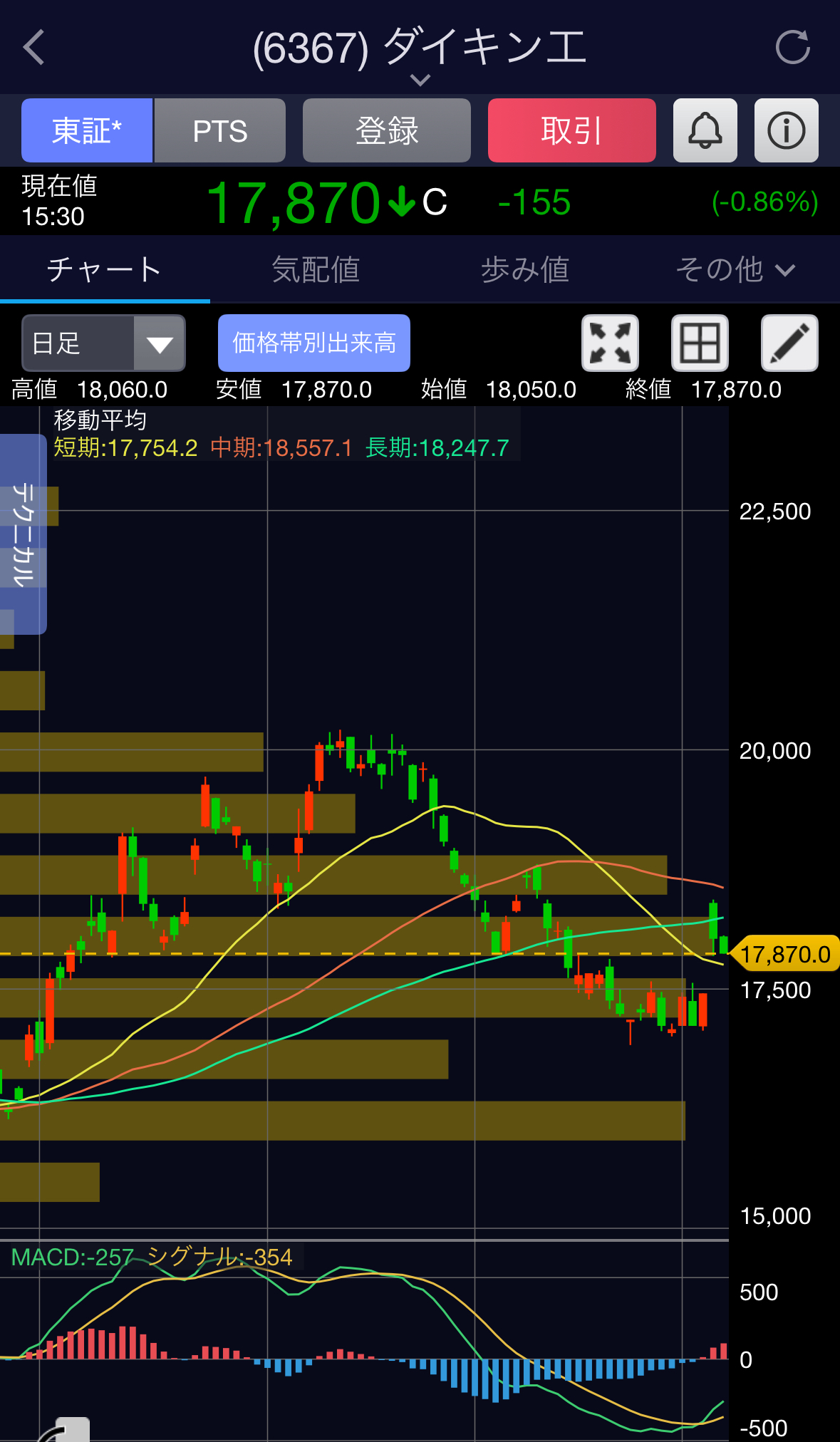840x1442 pixels.
Task: Switch to the 歩み値 tab
Action: point(524,269)
